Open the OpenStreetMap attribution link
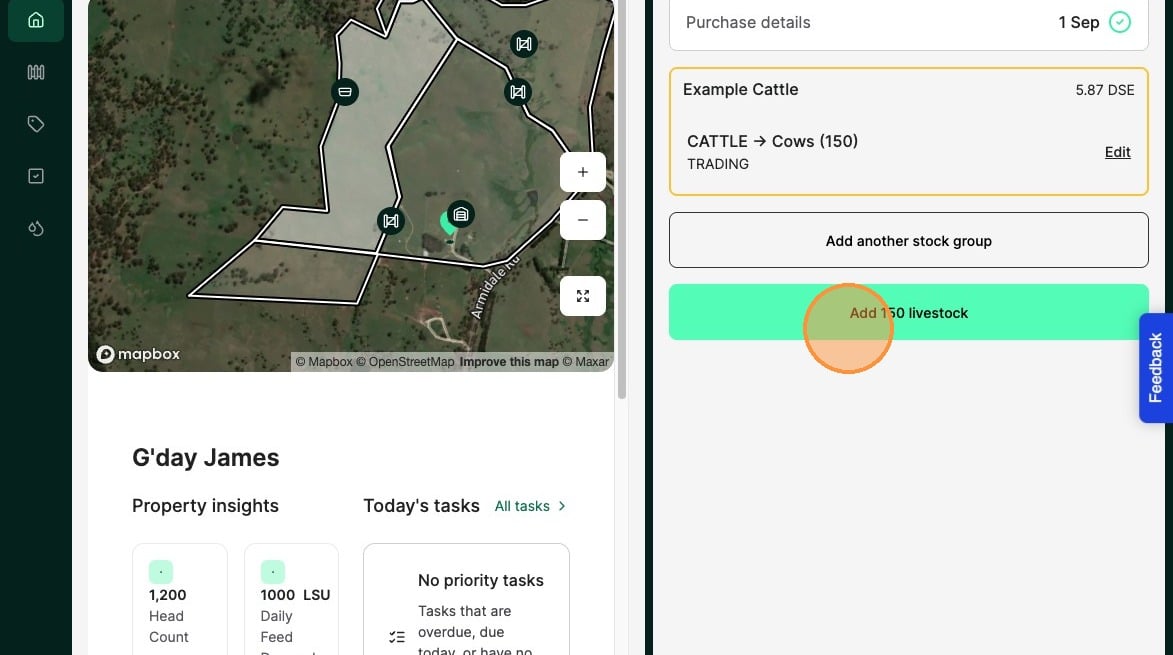Viewport: 1173px width, 655px height. pos(405,362)
